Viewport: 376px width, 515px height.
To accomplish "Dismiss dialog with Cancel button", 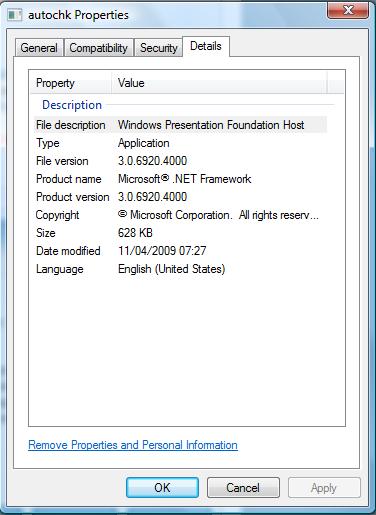I will tap(243, 488).
